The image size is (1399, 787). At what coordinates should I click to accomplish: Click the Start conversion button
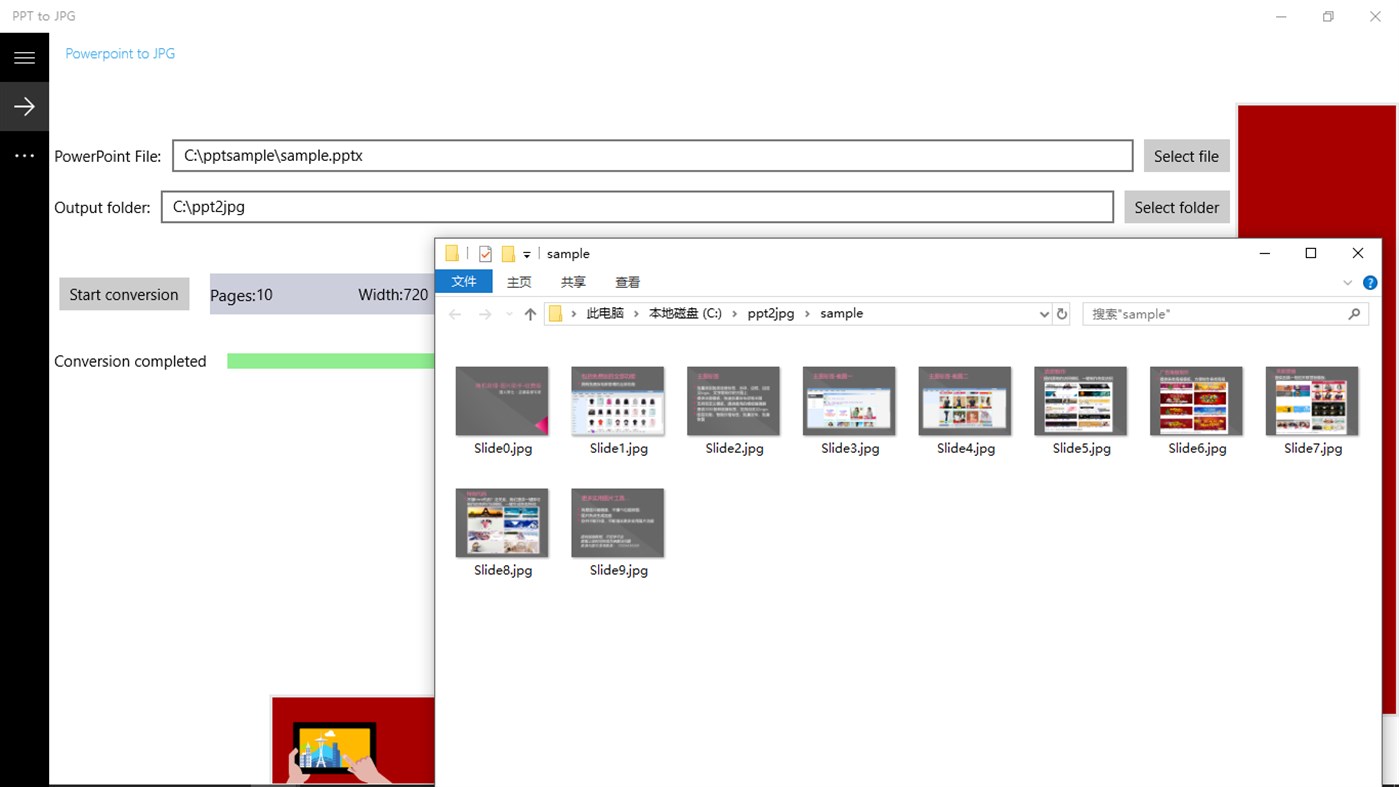tap(123, 294)
